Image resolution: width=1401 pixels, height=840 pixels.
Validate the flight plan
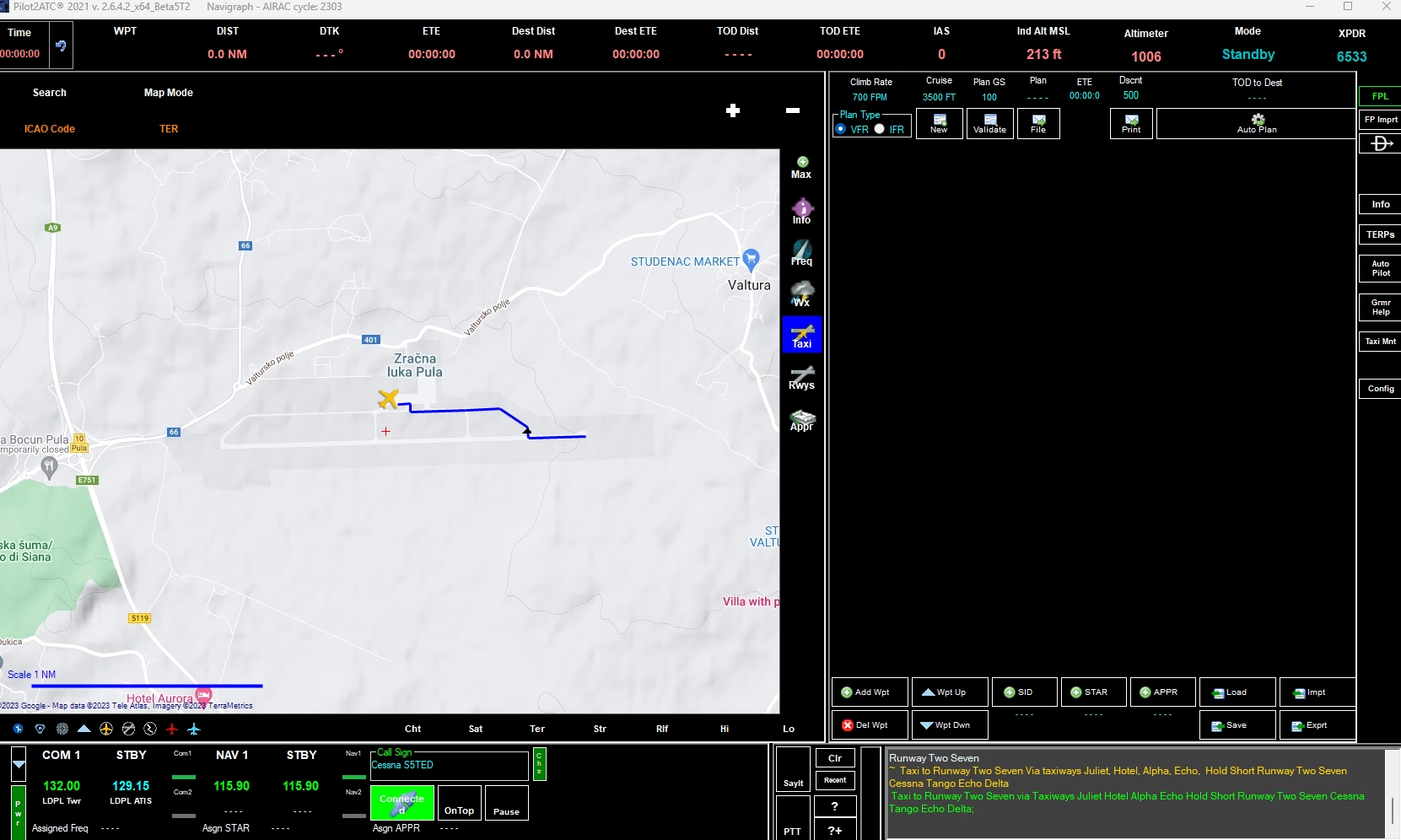[990, 124]
